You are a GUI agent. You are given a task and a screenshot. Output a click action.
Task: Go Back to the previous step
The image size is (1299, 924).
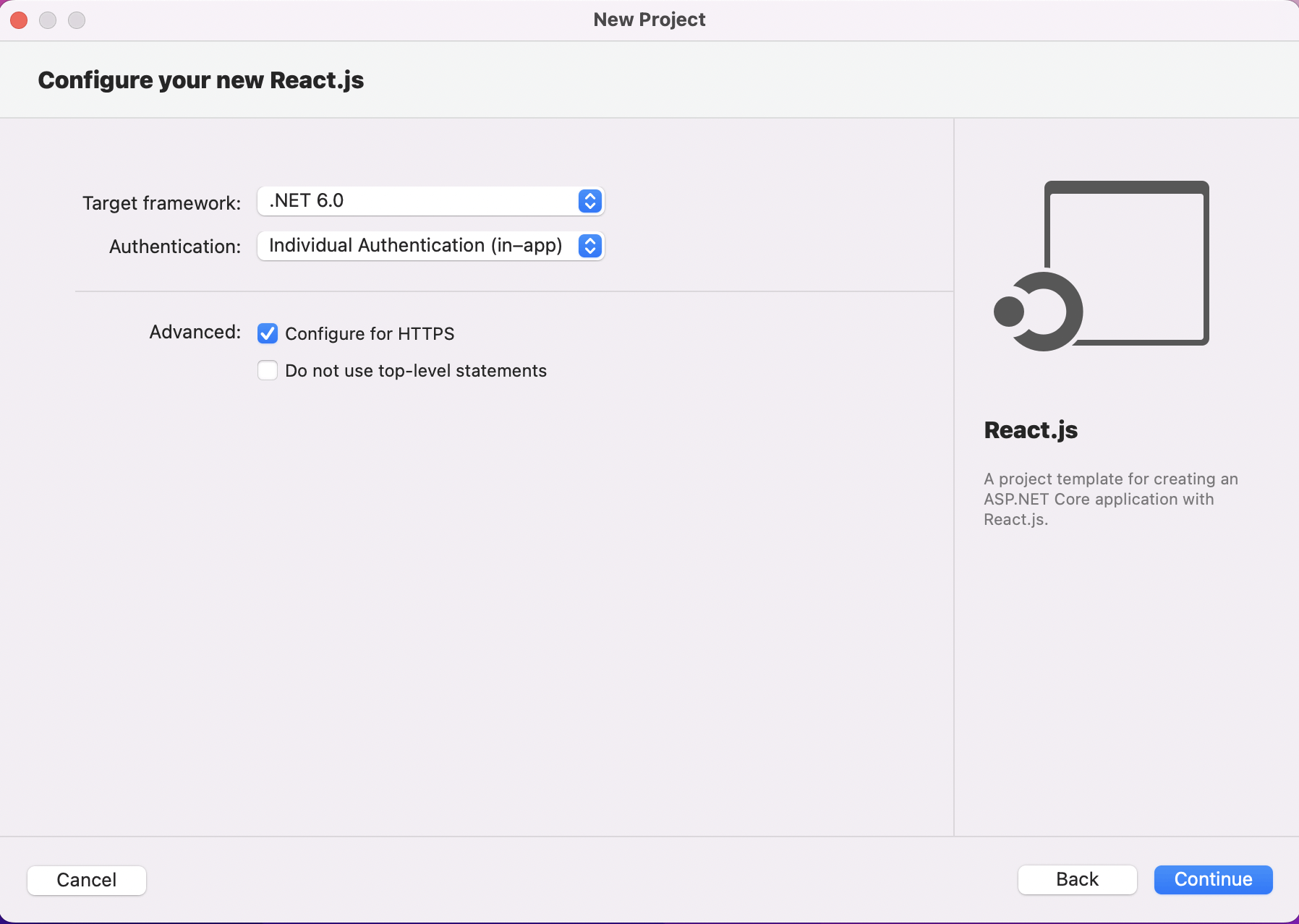point(1077,879)
